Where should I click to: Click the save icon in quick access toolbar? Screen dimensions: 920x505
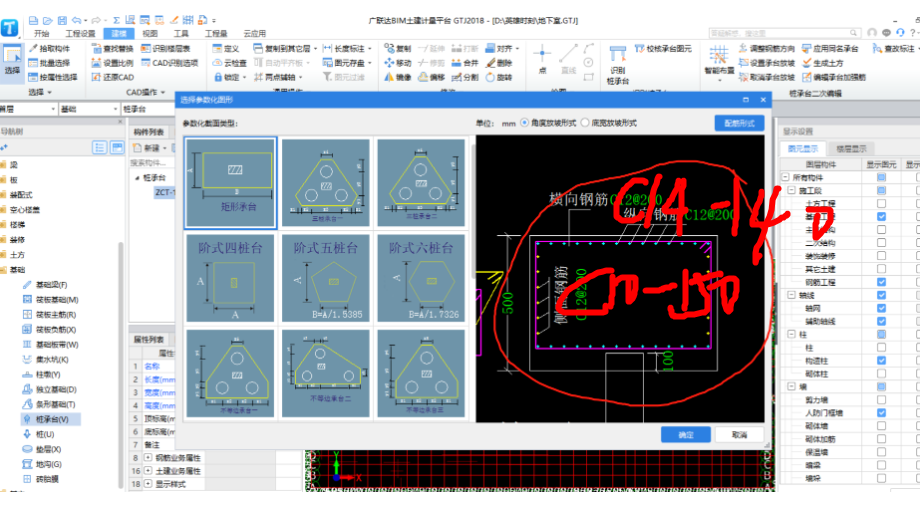(63, 21)
